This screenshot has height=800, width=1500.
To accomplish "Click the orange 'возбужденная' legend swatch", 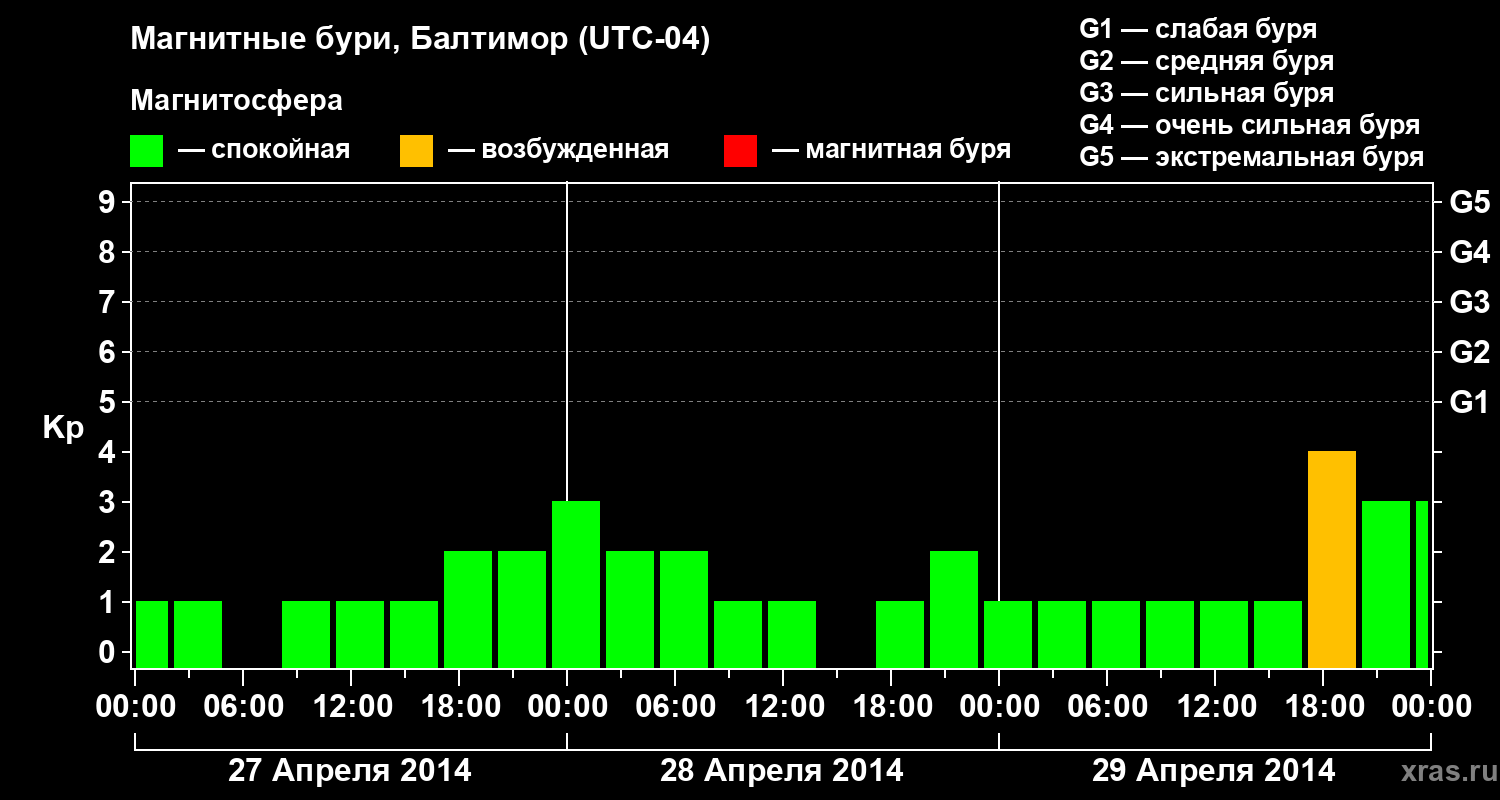I will (416, 151).
